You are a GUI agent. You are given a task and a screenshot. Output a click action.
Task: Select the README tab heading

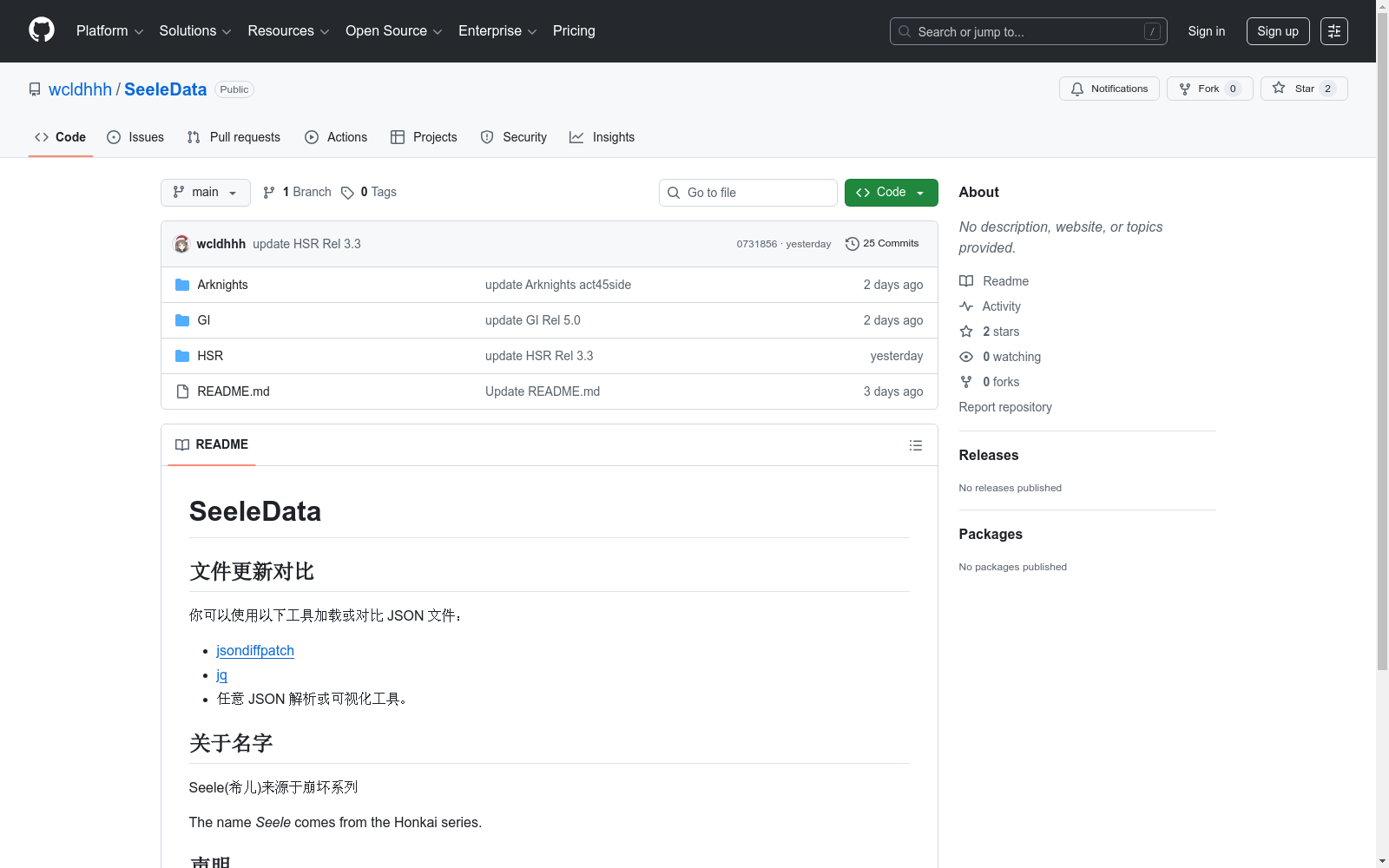coord(212,444)
